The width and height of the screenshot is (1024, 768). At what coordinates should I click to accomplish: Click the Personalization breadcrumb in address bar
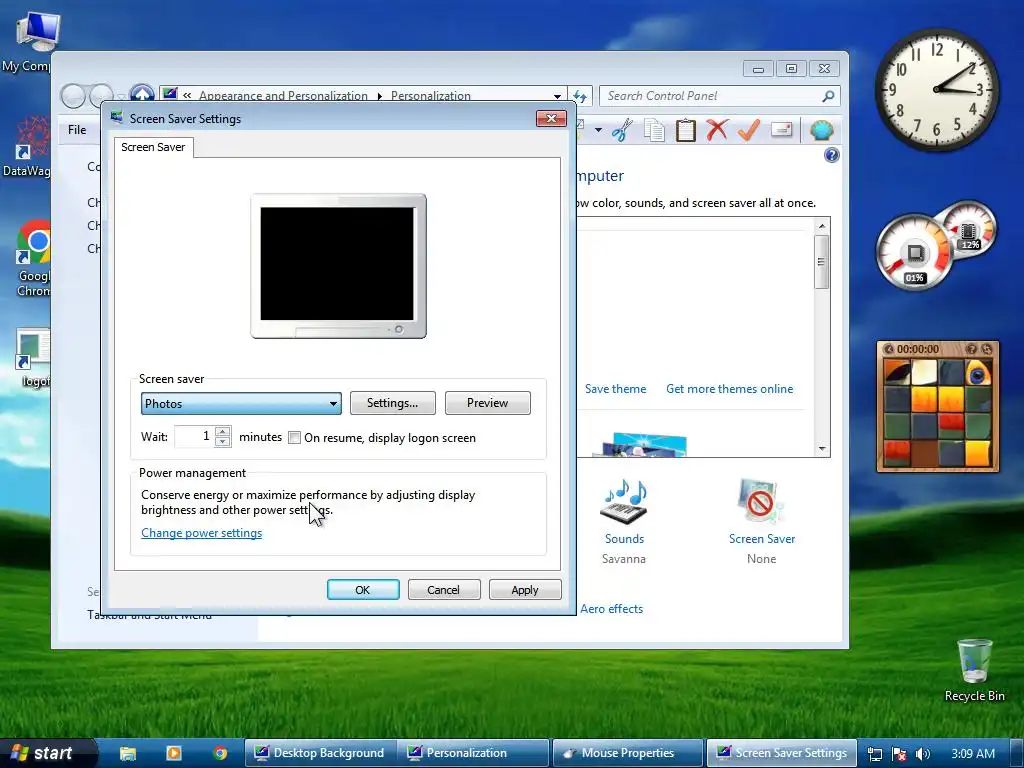[x=430, y=96]
